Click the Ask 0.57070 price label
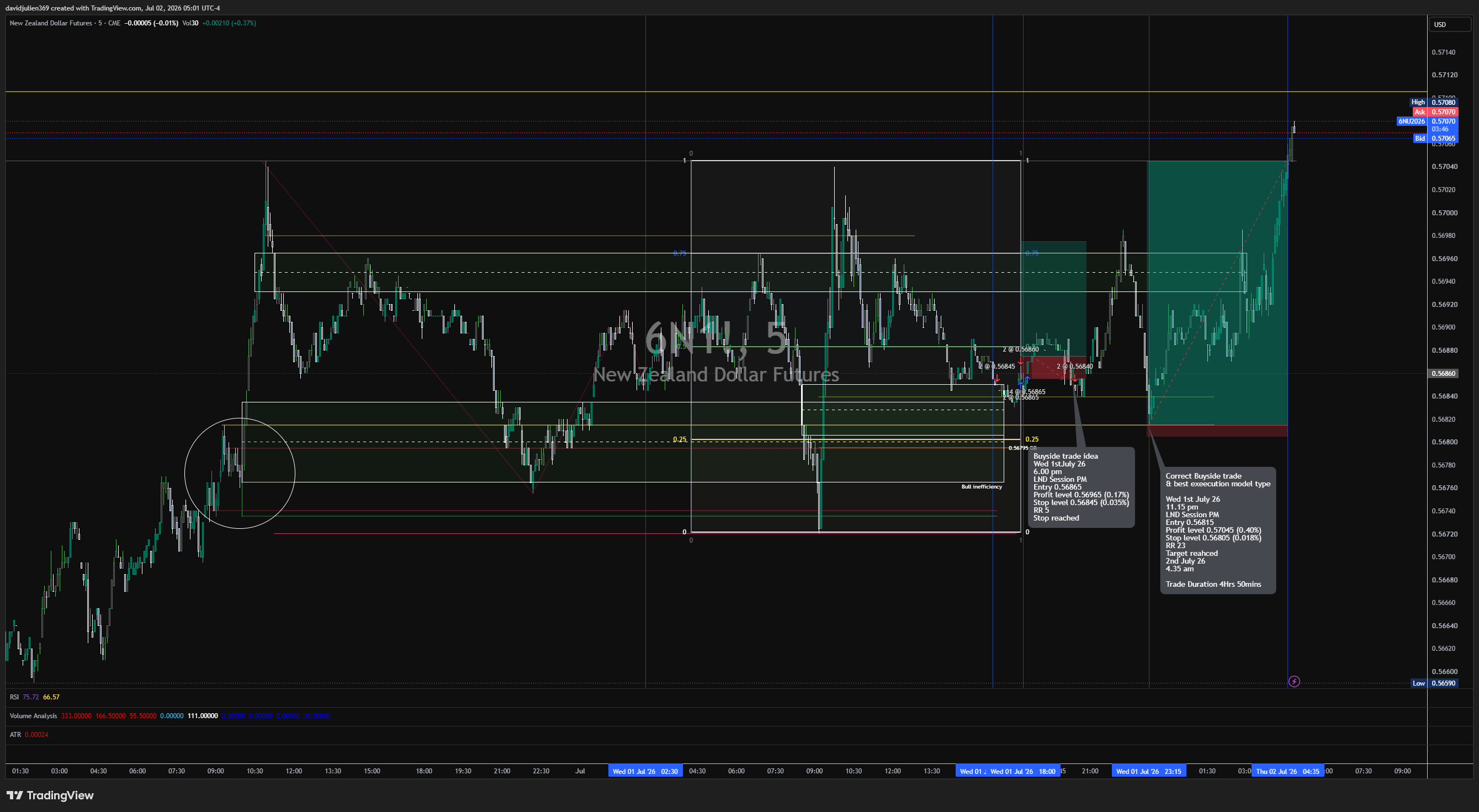The width and height of the screenshot is (1479, 812). pos(1435,112)
